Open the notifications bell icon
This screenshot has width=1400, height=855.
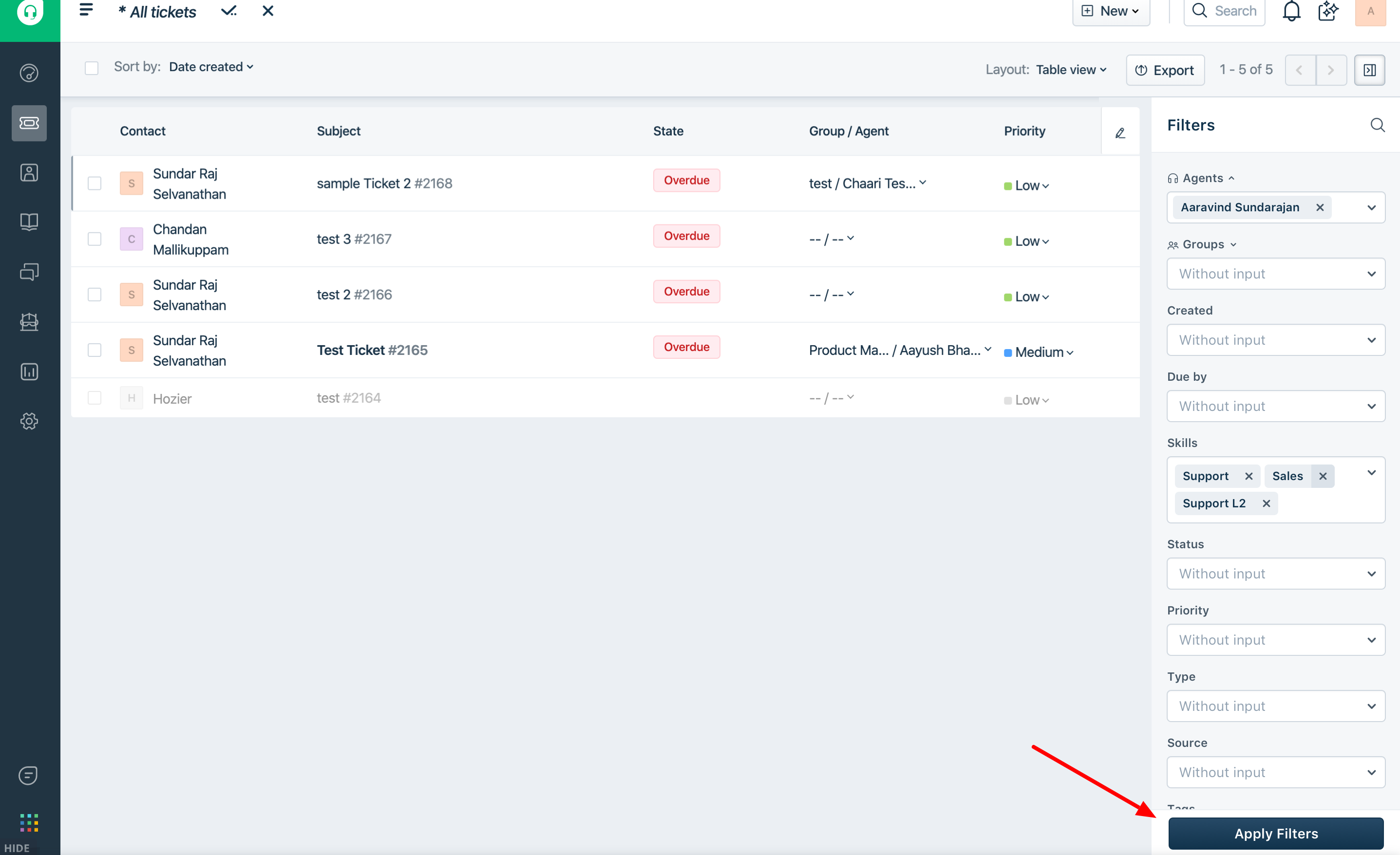(1291, 11)
